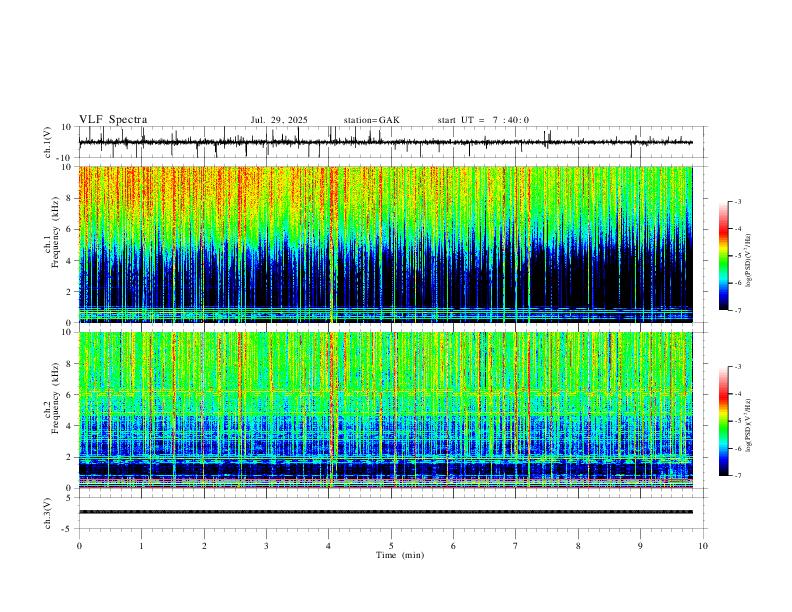792x612 pixels.
Task: Click the ch.3 voltage waveform band
Action: (385, 512)
